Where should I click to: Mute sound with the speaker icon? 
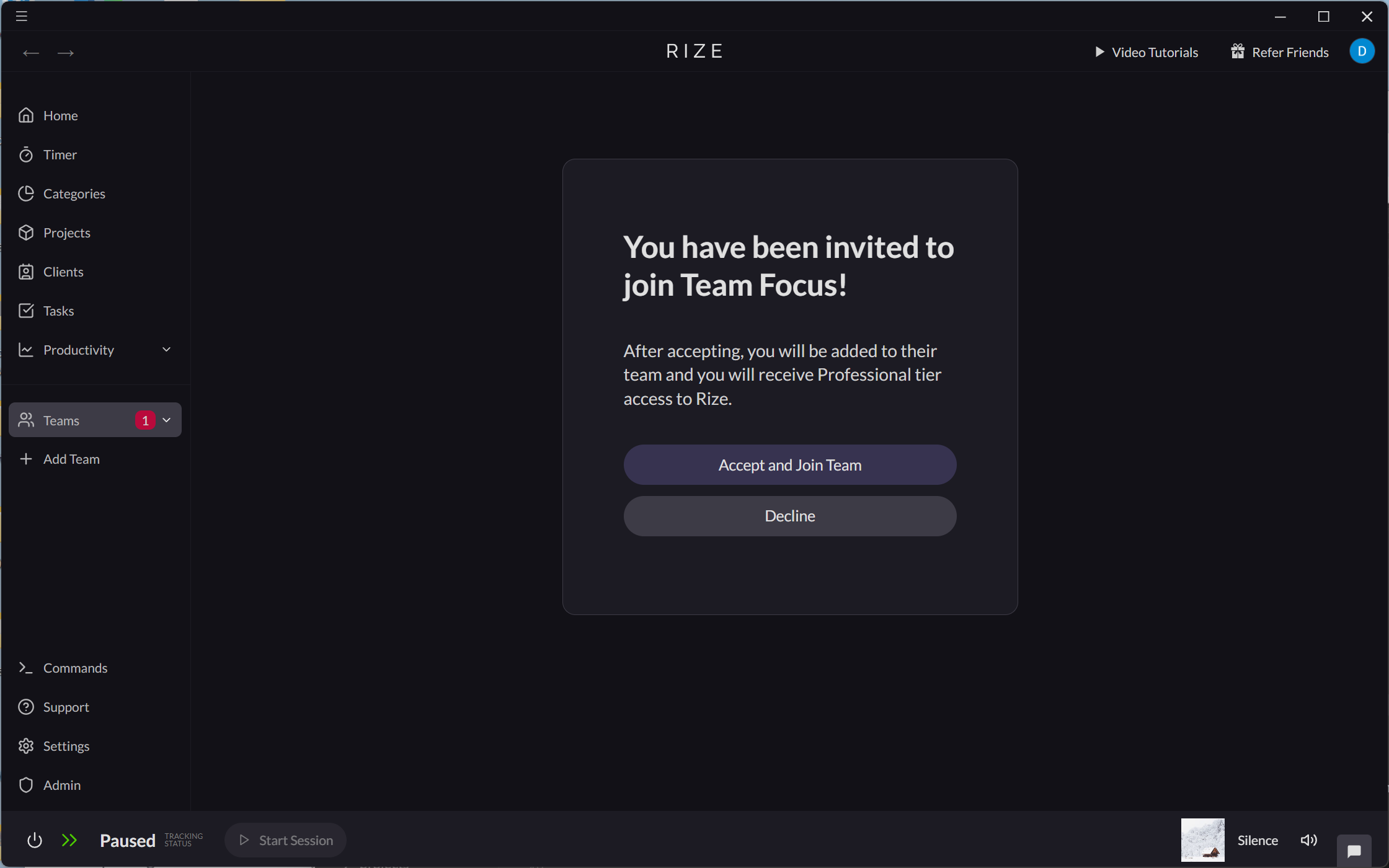1308,840
